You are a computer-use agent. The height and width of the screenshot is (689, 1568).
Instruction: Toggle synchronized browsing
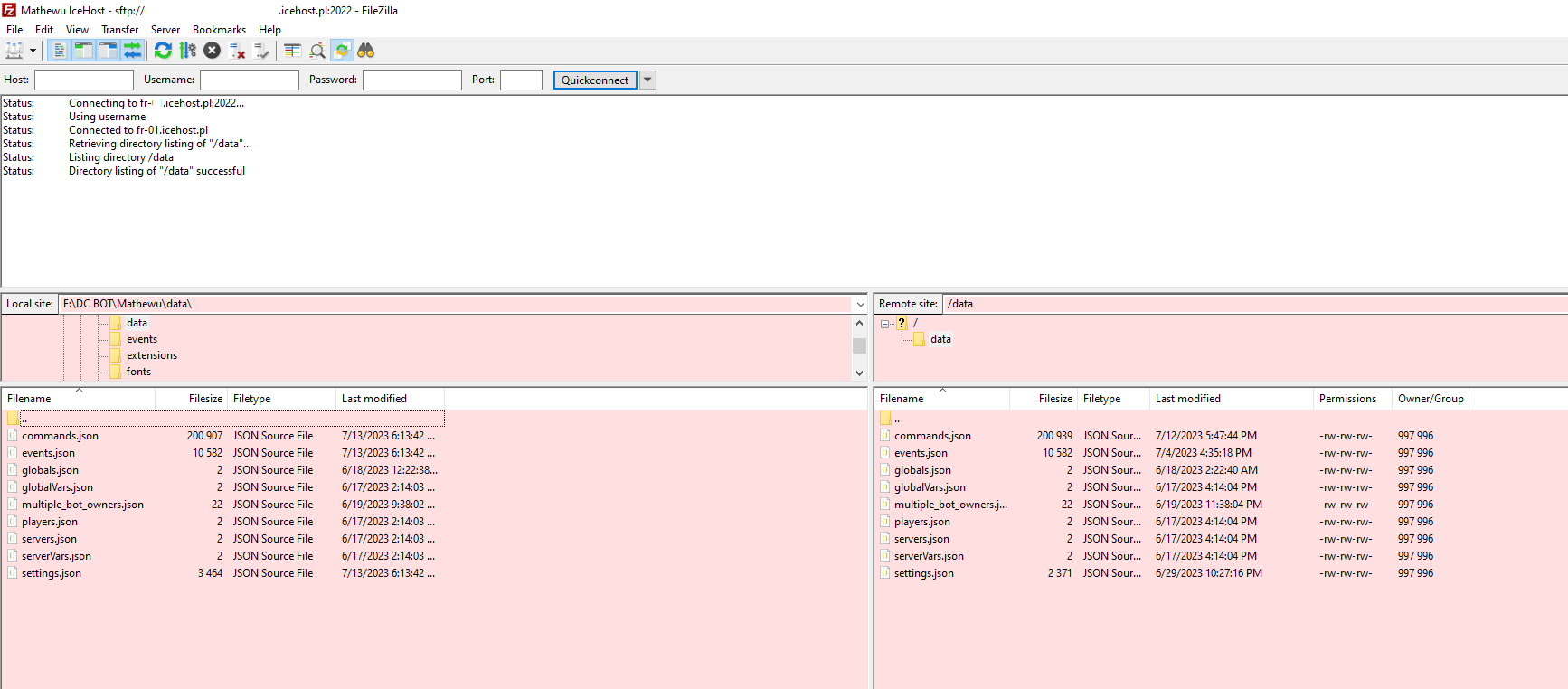(342, 51)
